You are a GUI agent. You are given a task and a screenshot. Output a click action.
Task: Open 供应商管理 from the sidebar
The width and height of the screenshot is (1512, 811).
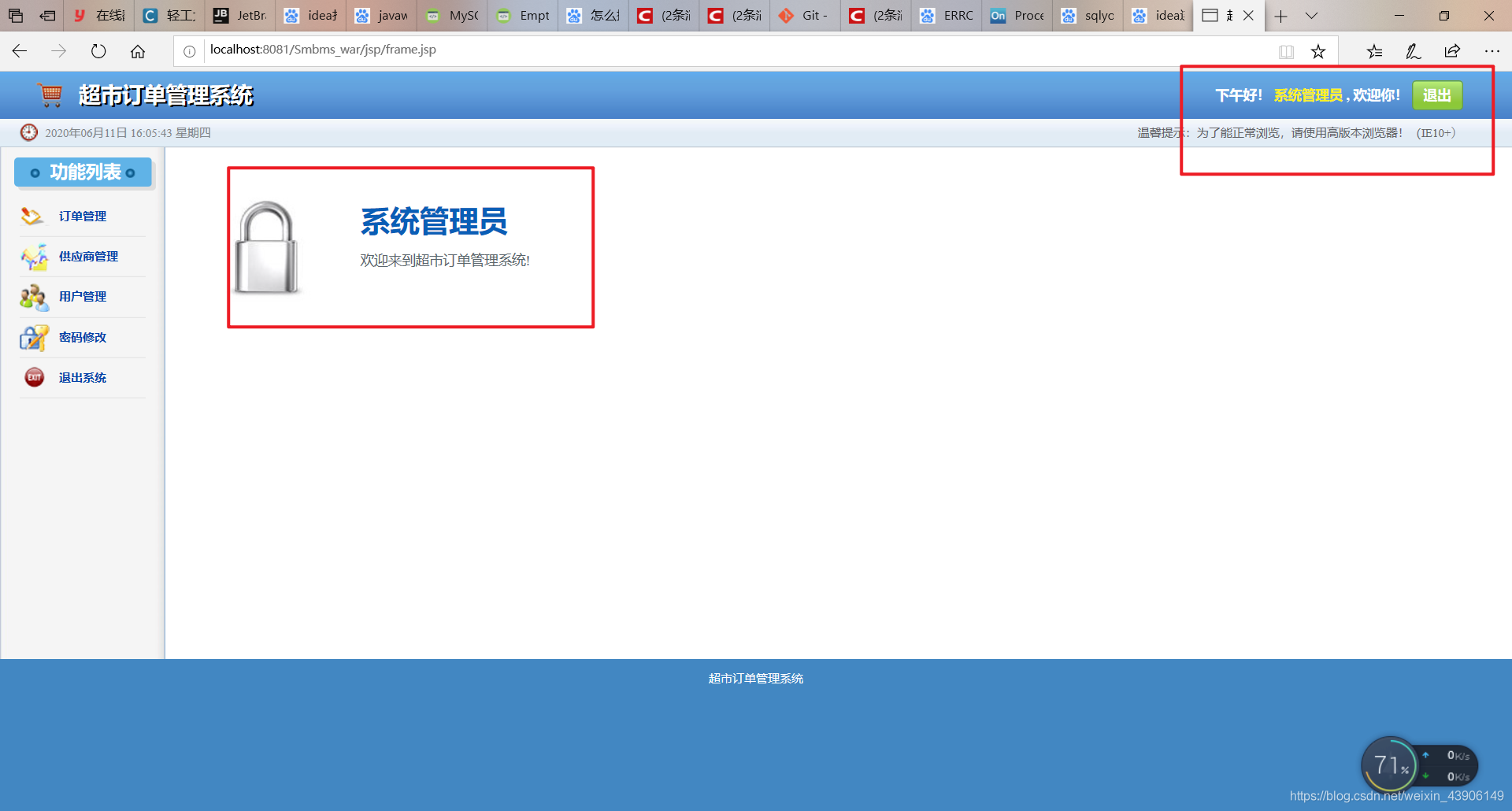(x=88, y=257)
